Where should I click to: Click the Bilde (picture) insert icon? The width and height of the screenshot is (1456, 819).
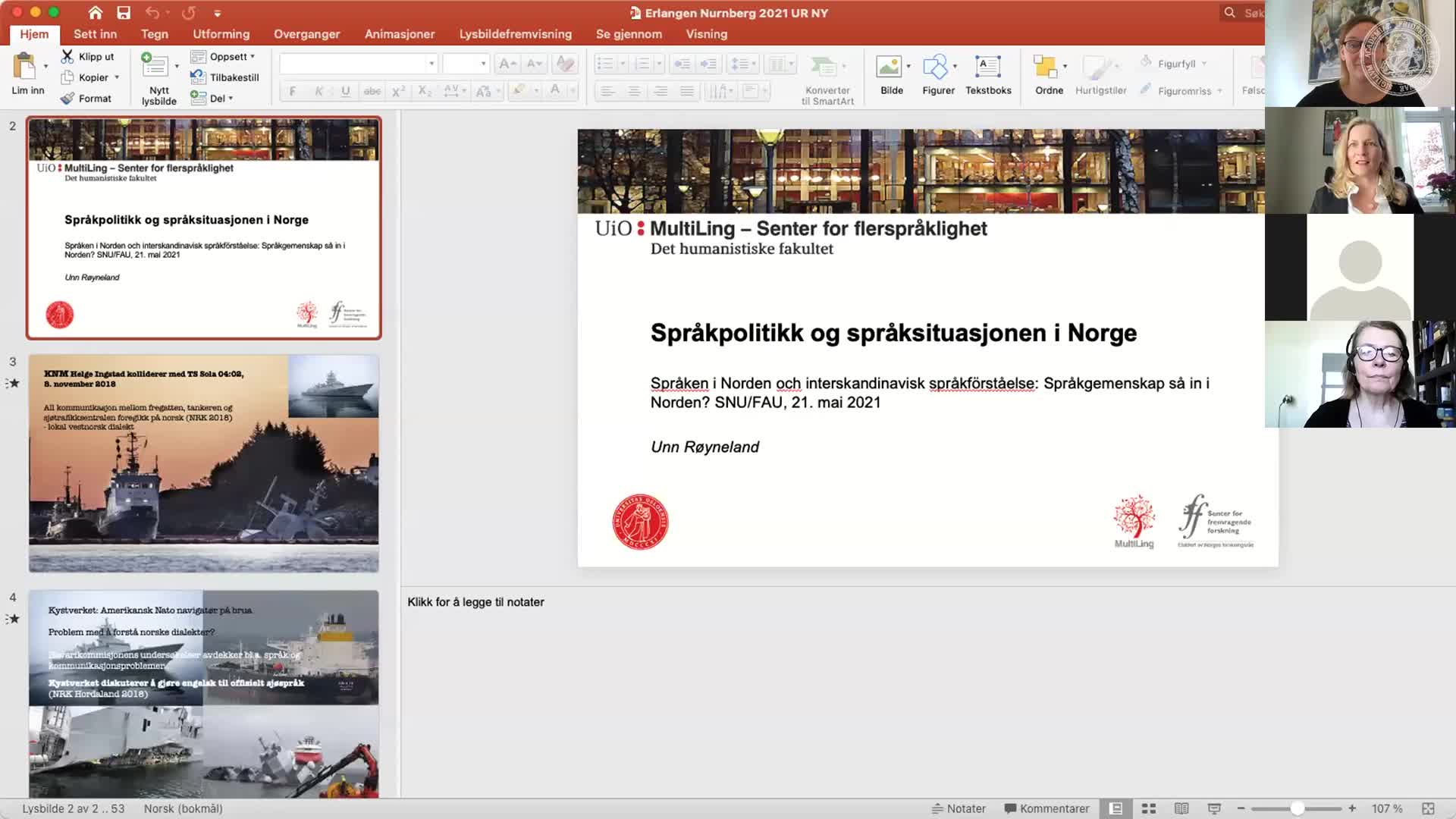pos(888,67)
